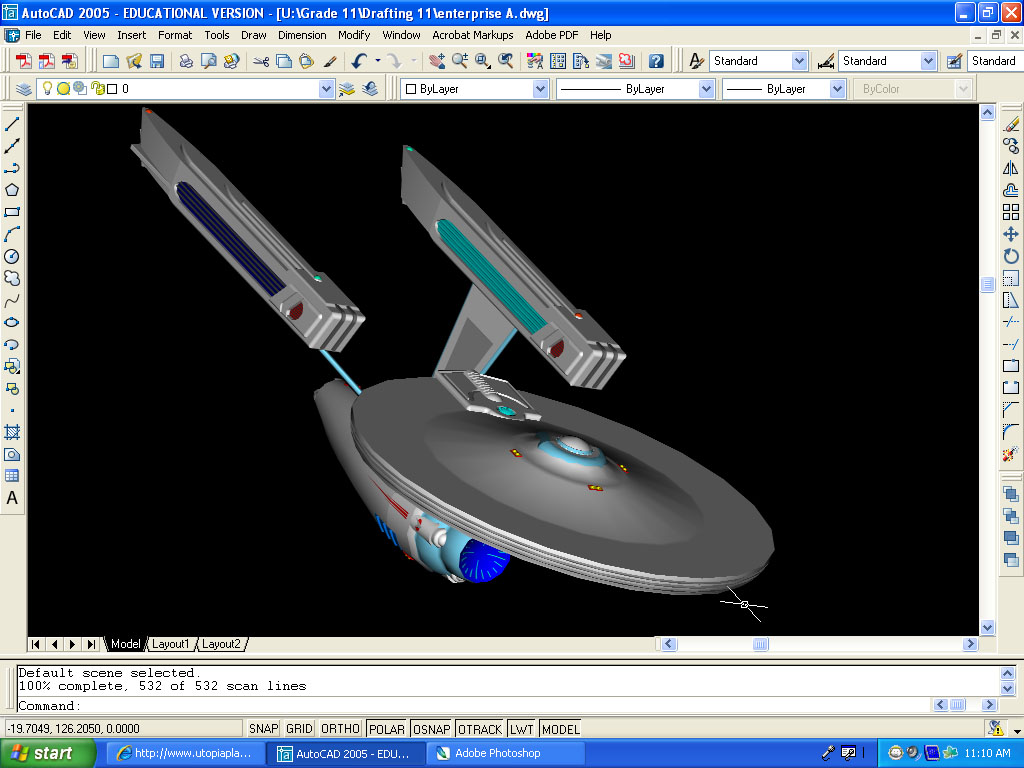Select the Hatch tool

[12, 433]
